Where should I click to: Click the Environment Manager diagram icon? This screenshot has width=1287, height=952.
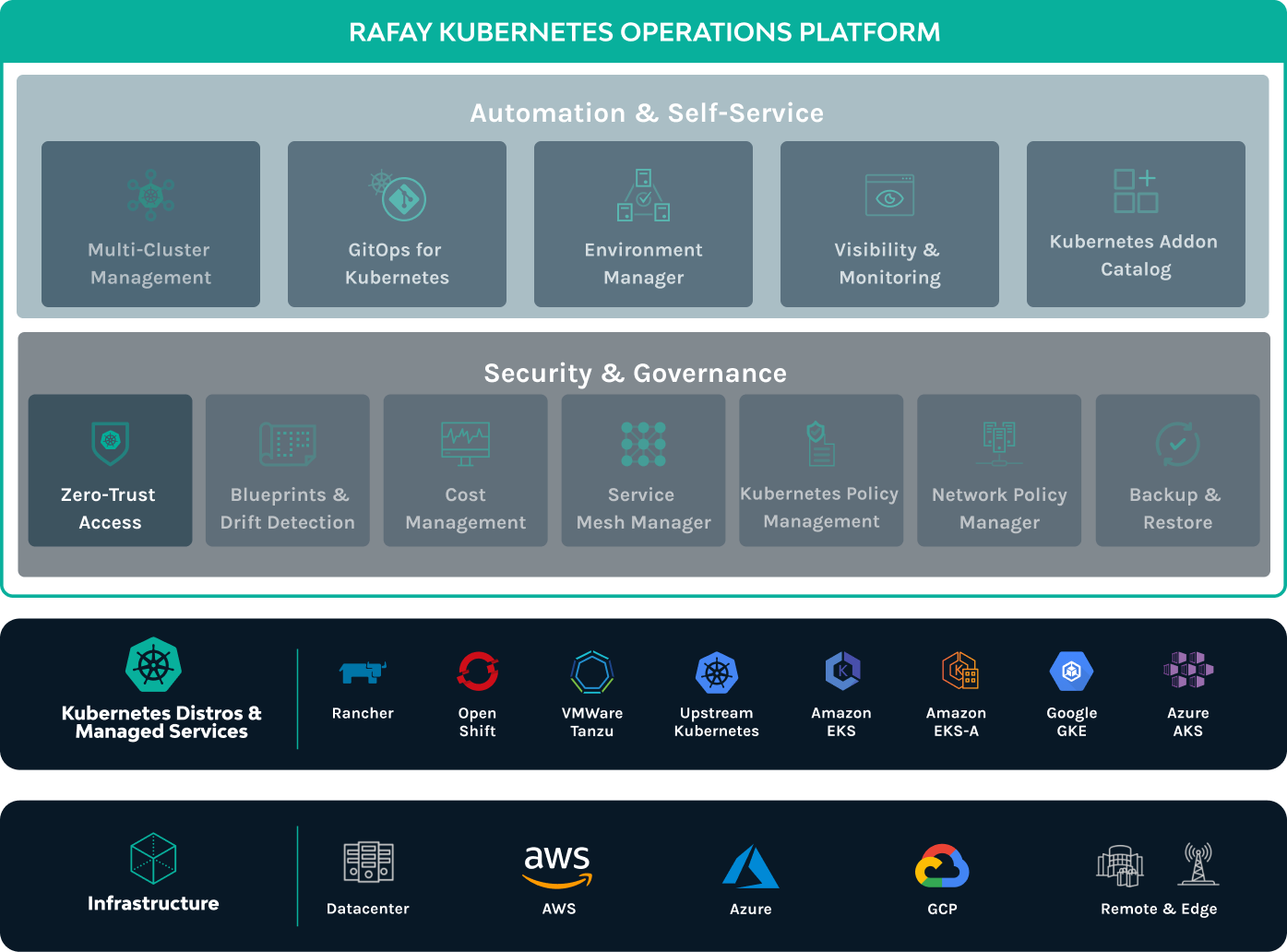pyautogui.click(x=644, y=195)
